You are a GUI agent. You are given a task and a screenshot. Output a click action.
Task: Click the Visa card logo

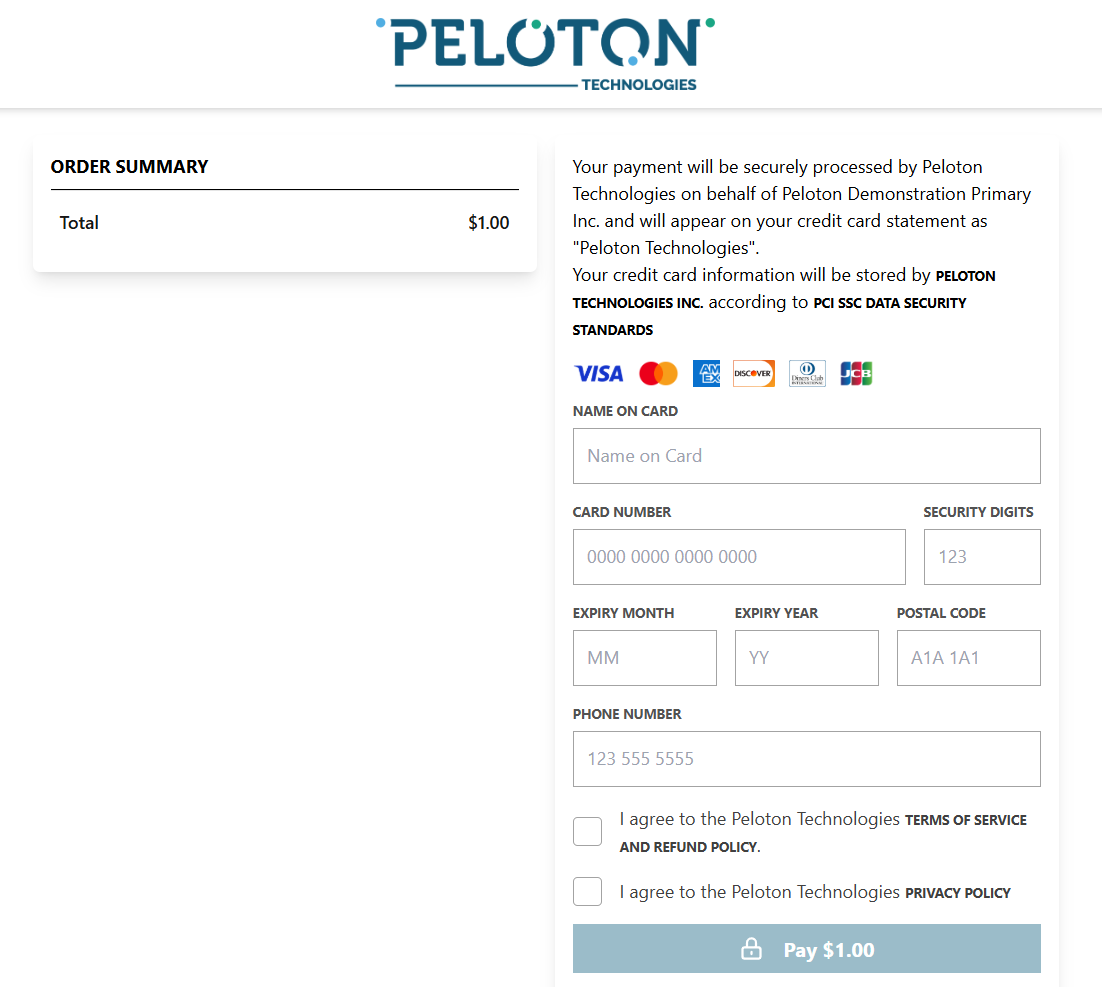(x=598, y=374)
